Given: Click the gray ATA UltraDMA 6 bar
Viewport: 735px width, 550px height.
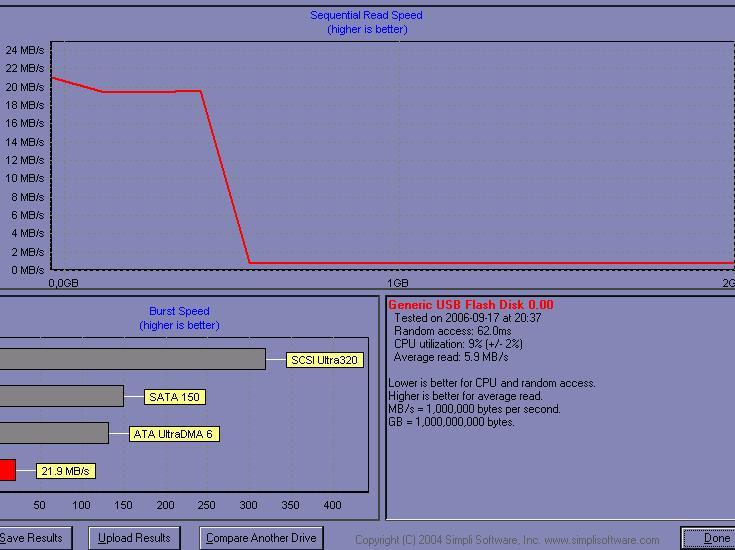Looking at the screenshot, I should point(54,433).
